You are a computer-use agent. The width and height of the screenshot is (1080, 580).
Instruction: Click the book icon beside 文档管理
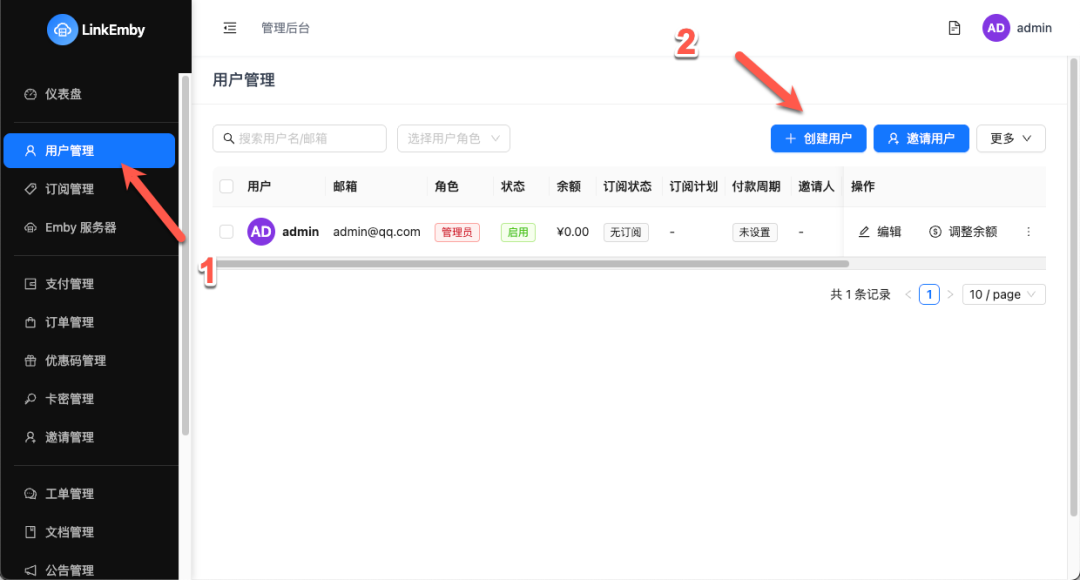click(x=30, y=532)
